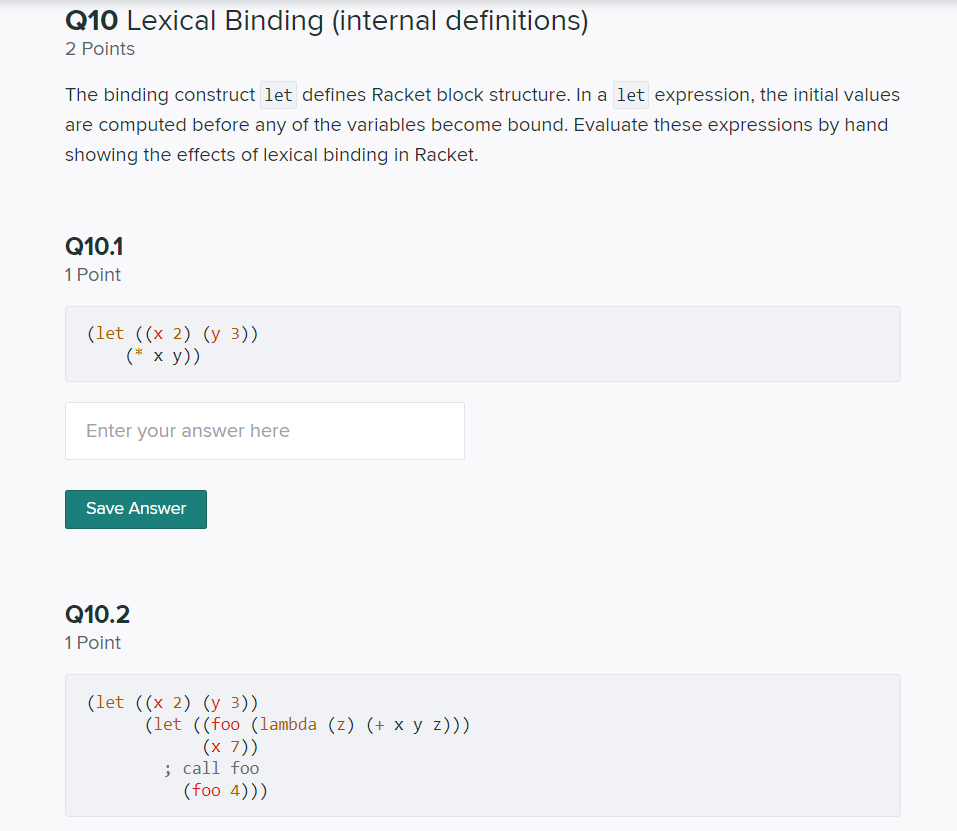Click the answer input field for Q10.1
This screenshot has width=957, height=831.
pos(264,430)
